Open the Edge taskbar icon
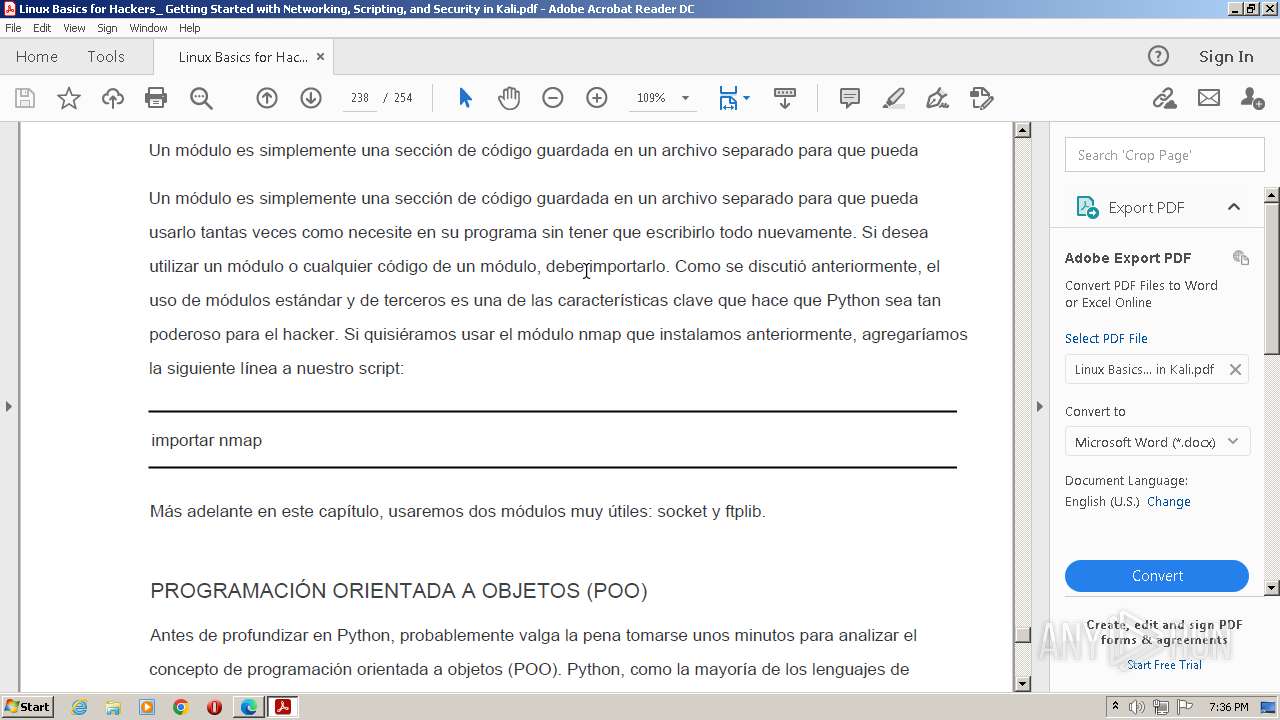The height and width of the screenshot is (720, 1280). coord(248,707)
